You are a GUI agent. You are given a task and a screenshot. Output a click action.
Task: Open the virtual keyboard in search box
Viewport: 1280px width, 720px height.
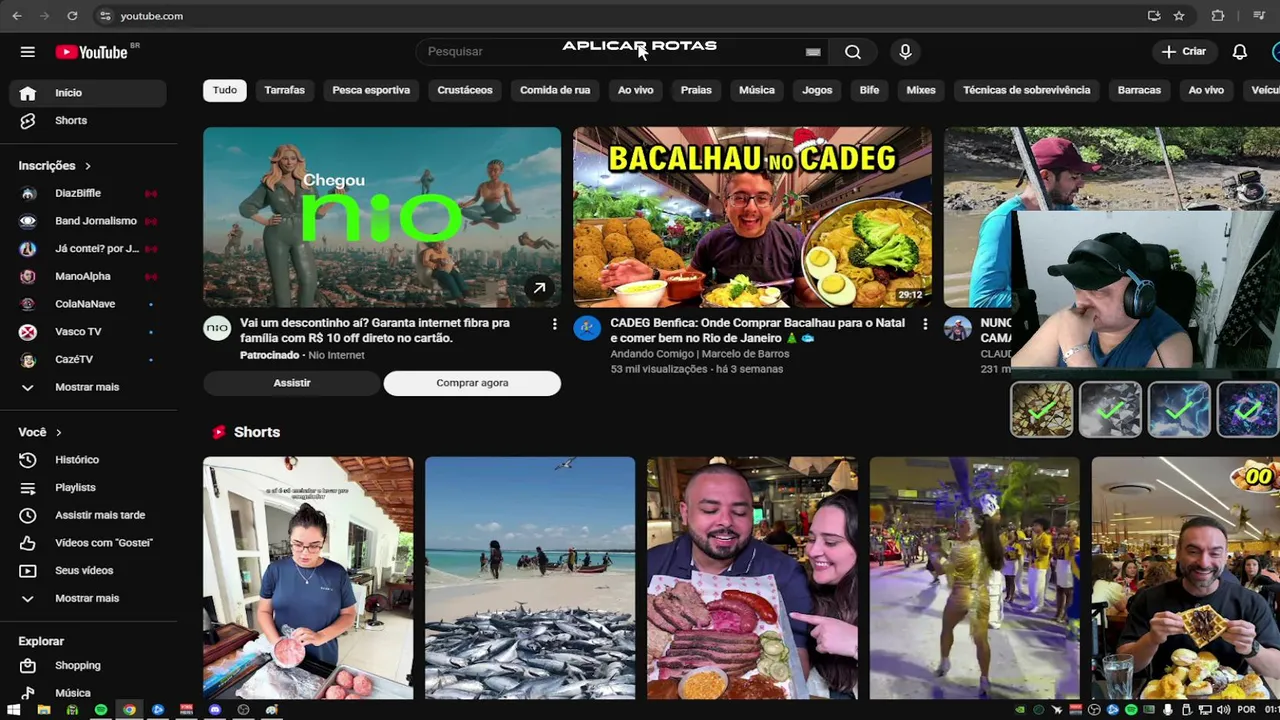[813, 52]
